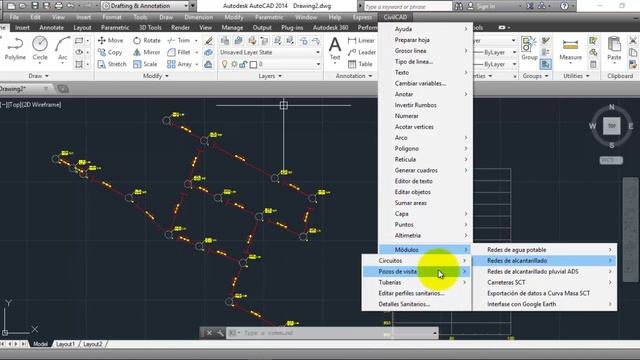The height and width of the screenshot is (360, 640).
Task: Toggle layer 0 lock padlock icon
Action: [x=243, y=64]
